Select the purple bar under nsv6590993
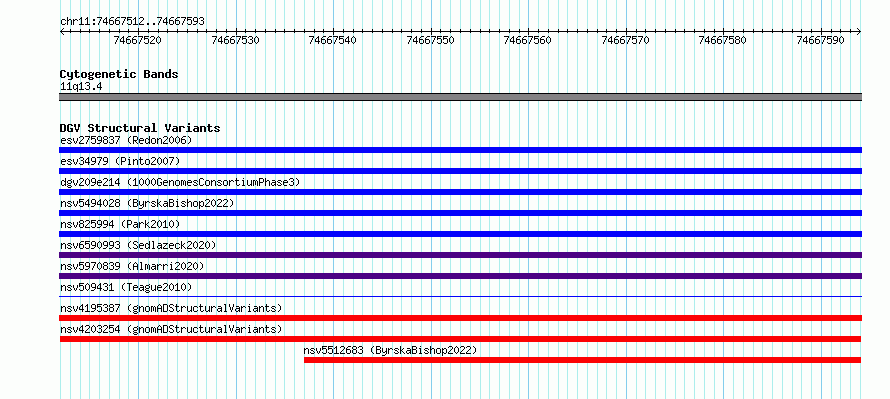 (x=460, y=255)
